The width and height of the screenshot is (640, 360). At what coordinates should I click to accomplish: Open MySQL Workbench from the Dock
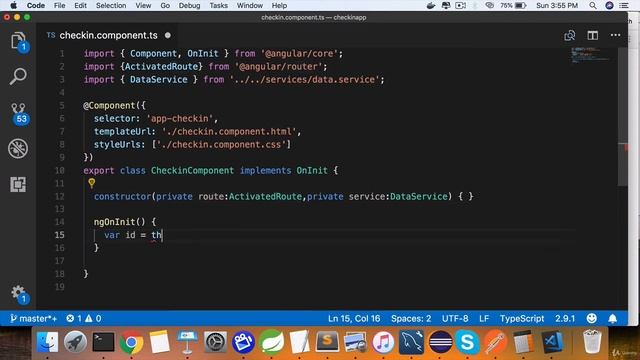click(x=411, y=342)
